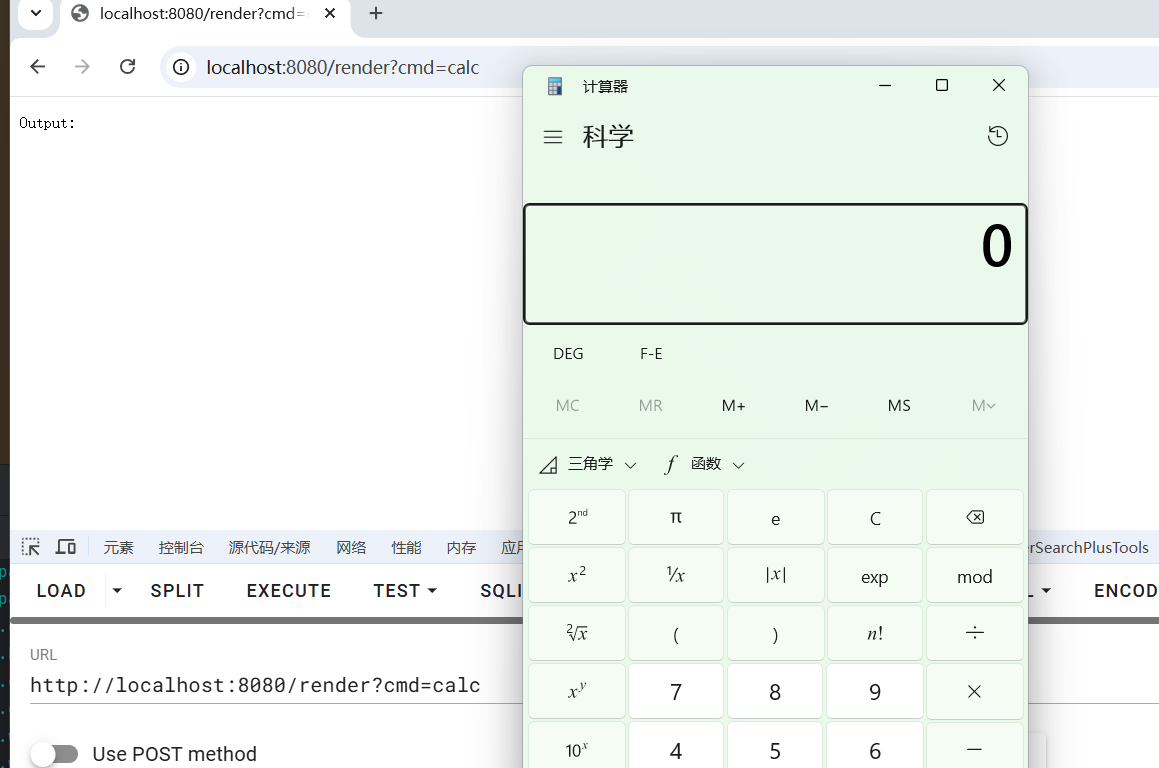Open the calculator history icon
Image resolution: width=1159 pixels, height=768 pixels.
click(997, 137)
